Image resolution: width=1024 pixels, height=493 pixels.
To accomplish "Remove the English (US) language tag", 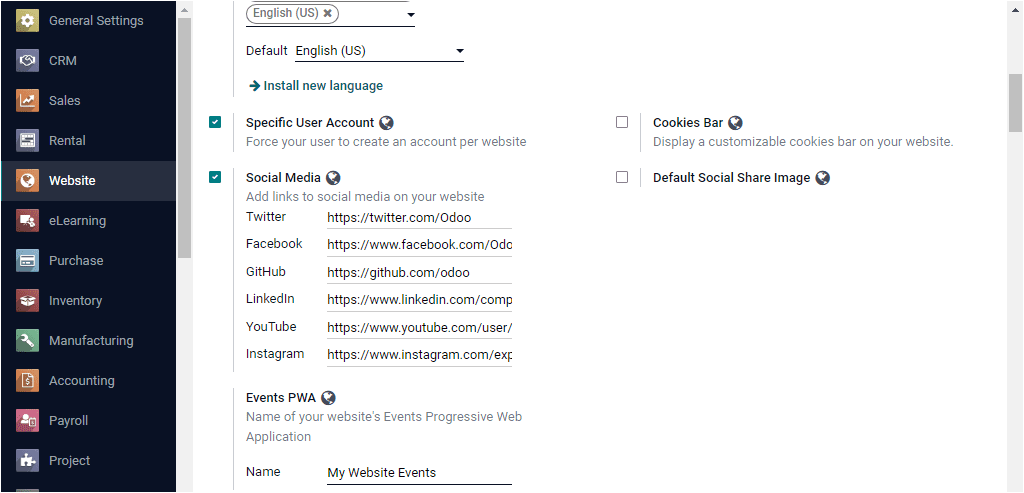I will 328,13.
